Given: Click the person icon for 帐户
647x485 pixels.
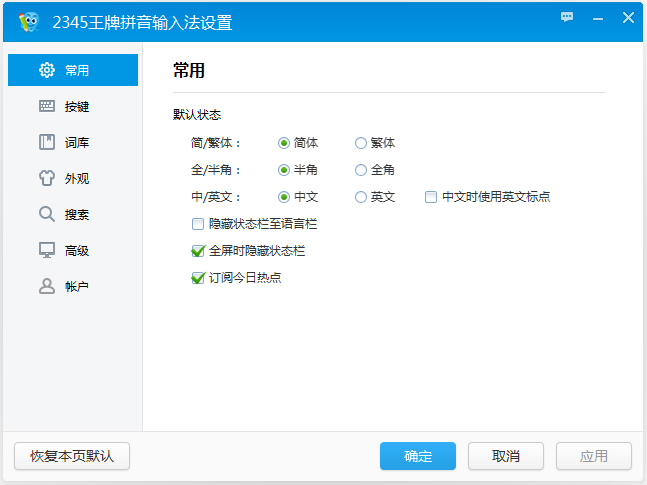Looking at the screenshot, I should click(x=47, y=286).
